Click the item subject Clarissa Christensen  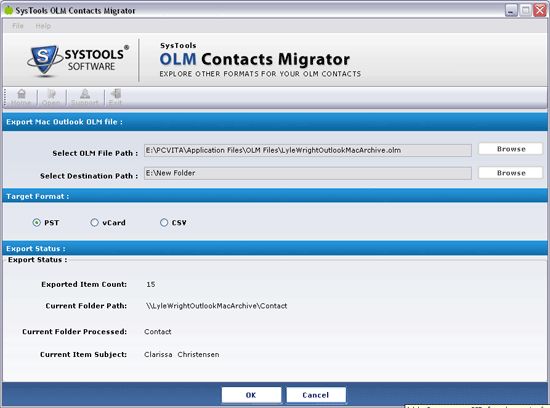click(181, 354)
